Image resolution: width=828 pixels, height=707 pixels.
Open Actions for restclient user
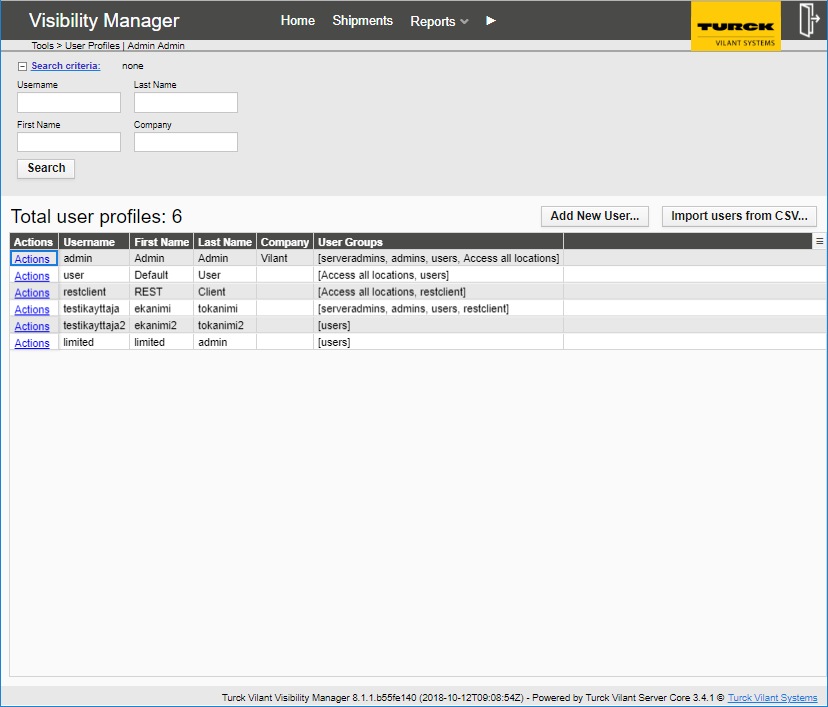tap(32, 293)
